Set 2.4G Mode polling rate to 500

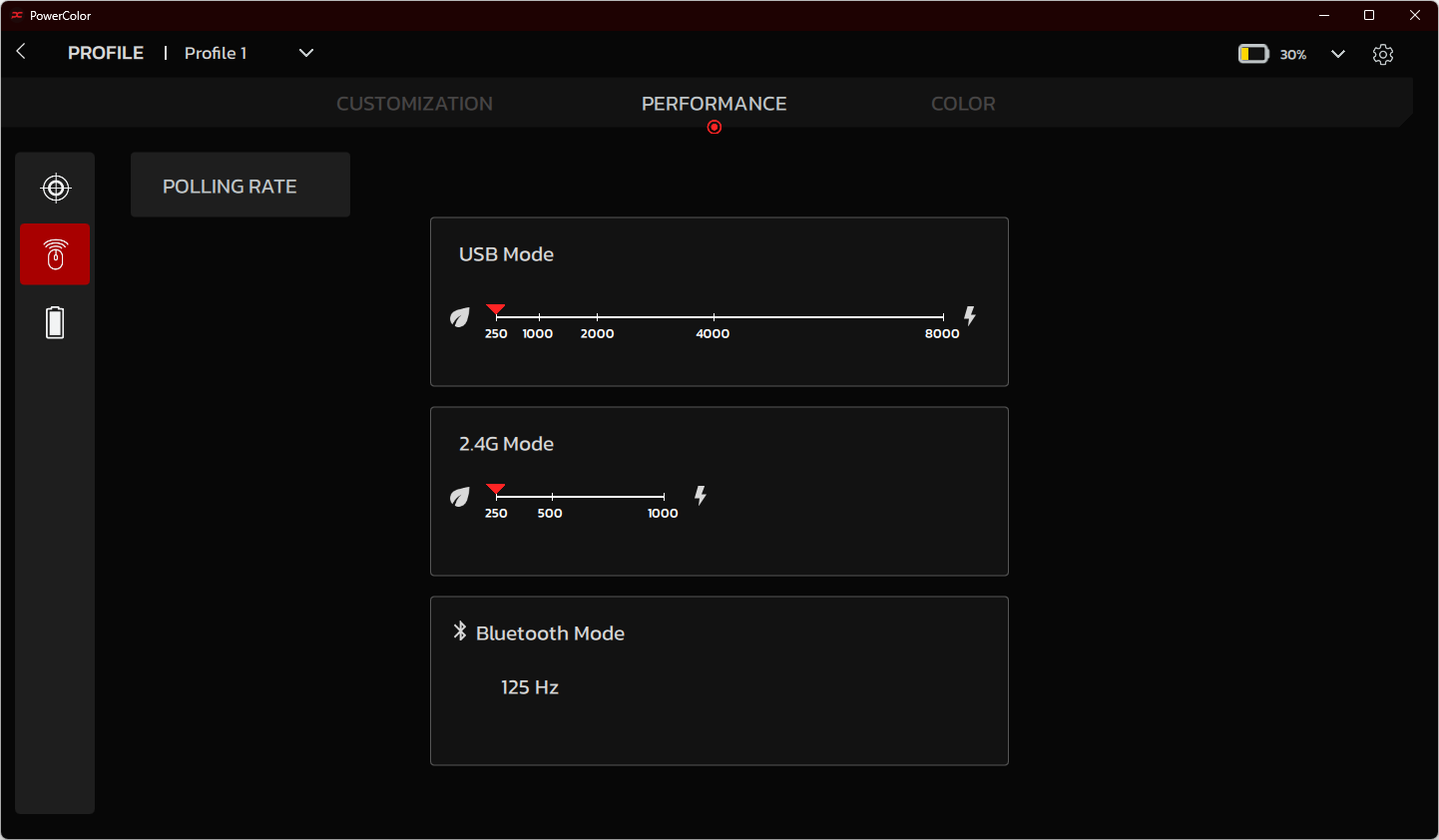[552, 497]
